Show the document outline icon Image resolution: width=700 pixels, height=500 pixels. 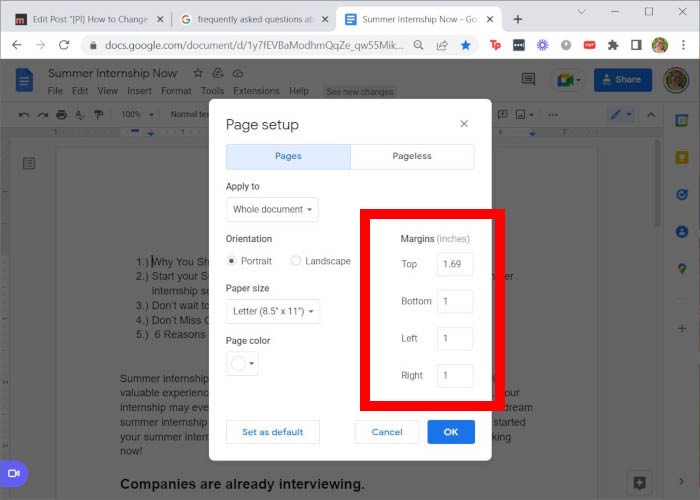(x=29, y=164)
